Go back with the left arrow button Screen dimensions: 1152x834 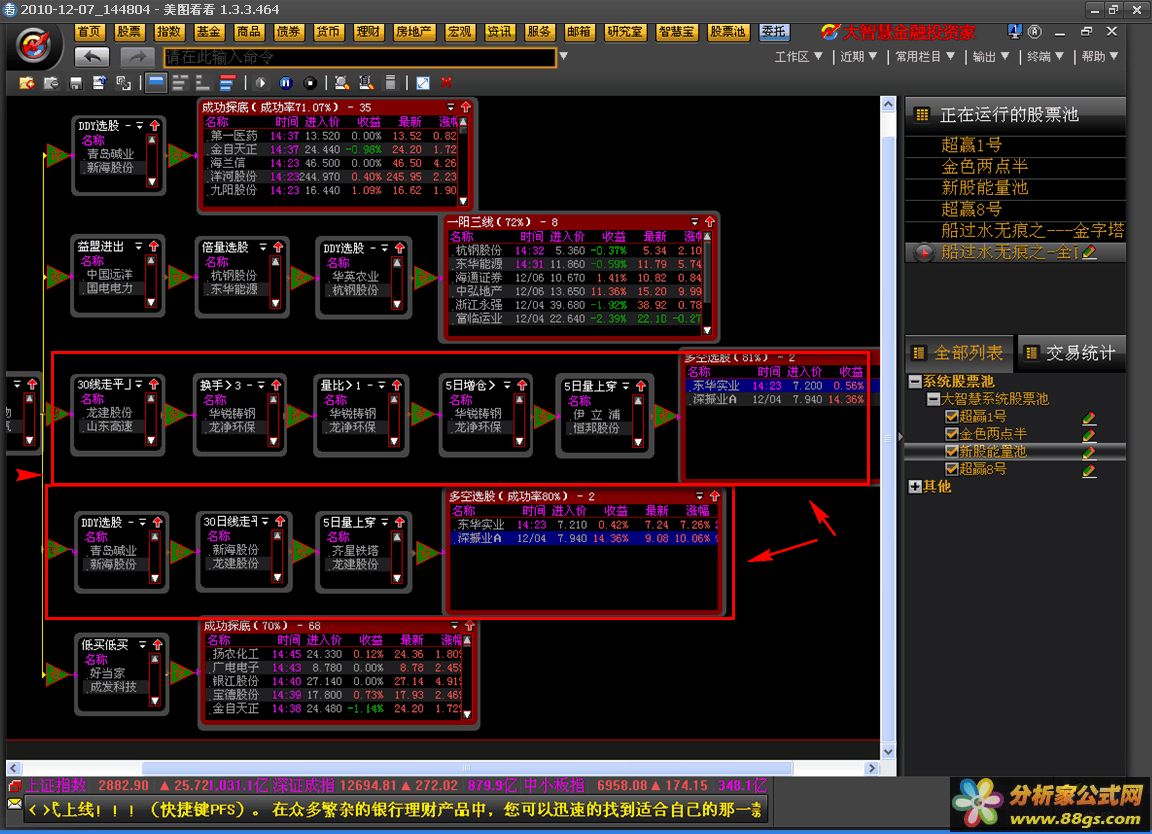[x=92, y=57]
